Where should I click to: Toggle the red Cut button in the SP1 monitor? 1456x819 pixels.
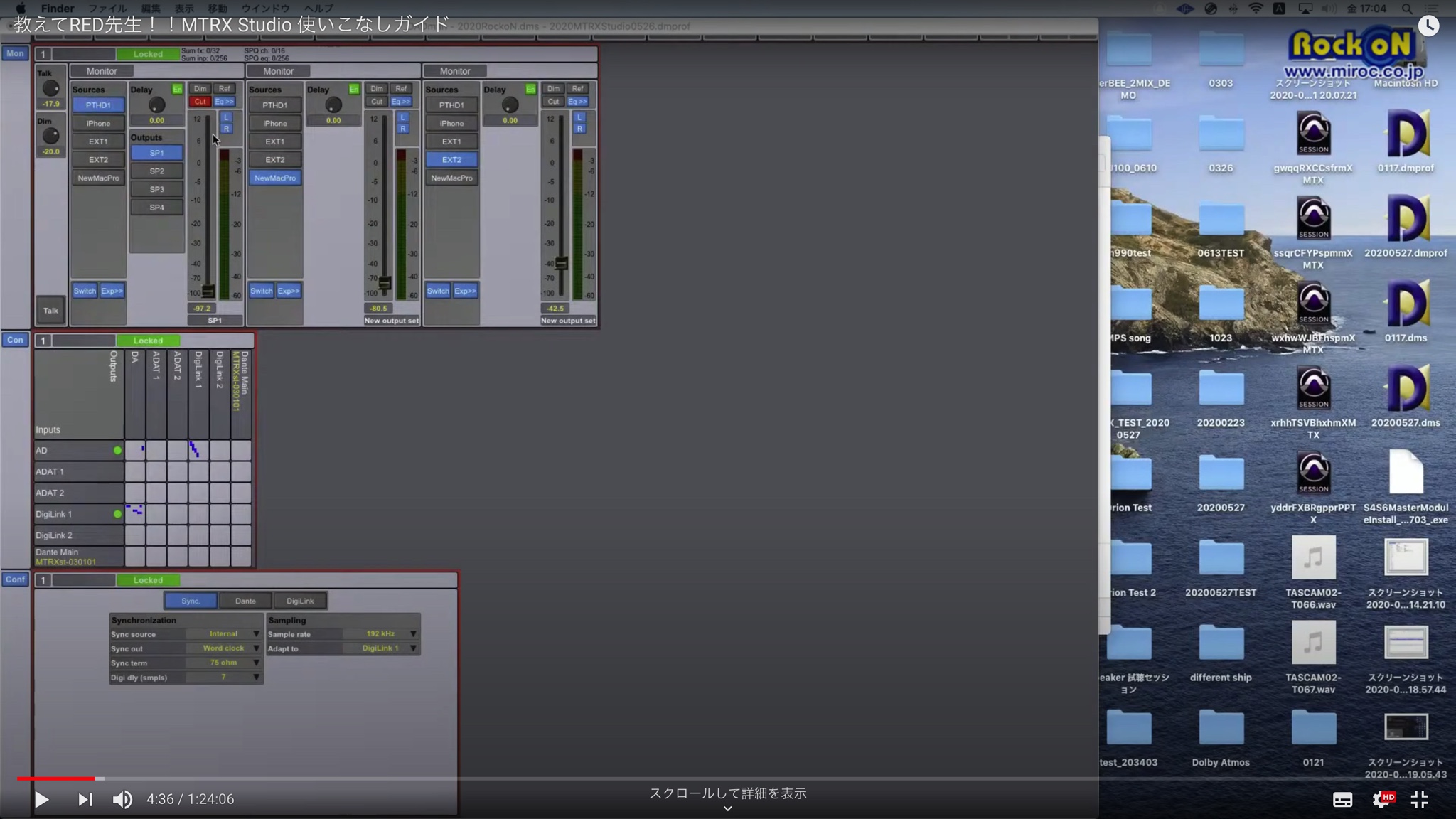pyautogui.click(x=200, y=102)
